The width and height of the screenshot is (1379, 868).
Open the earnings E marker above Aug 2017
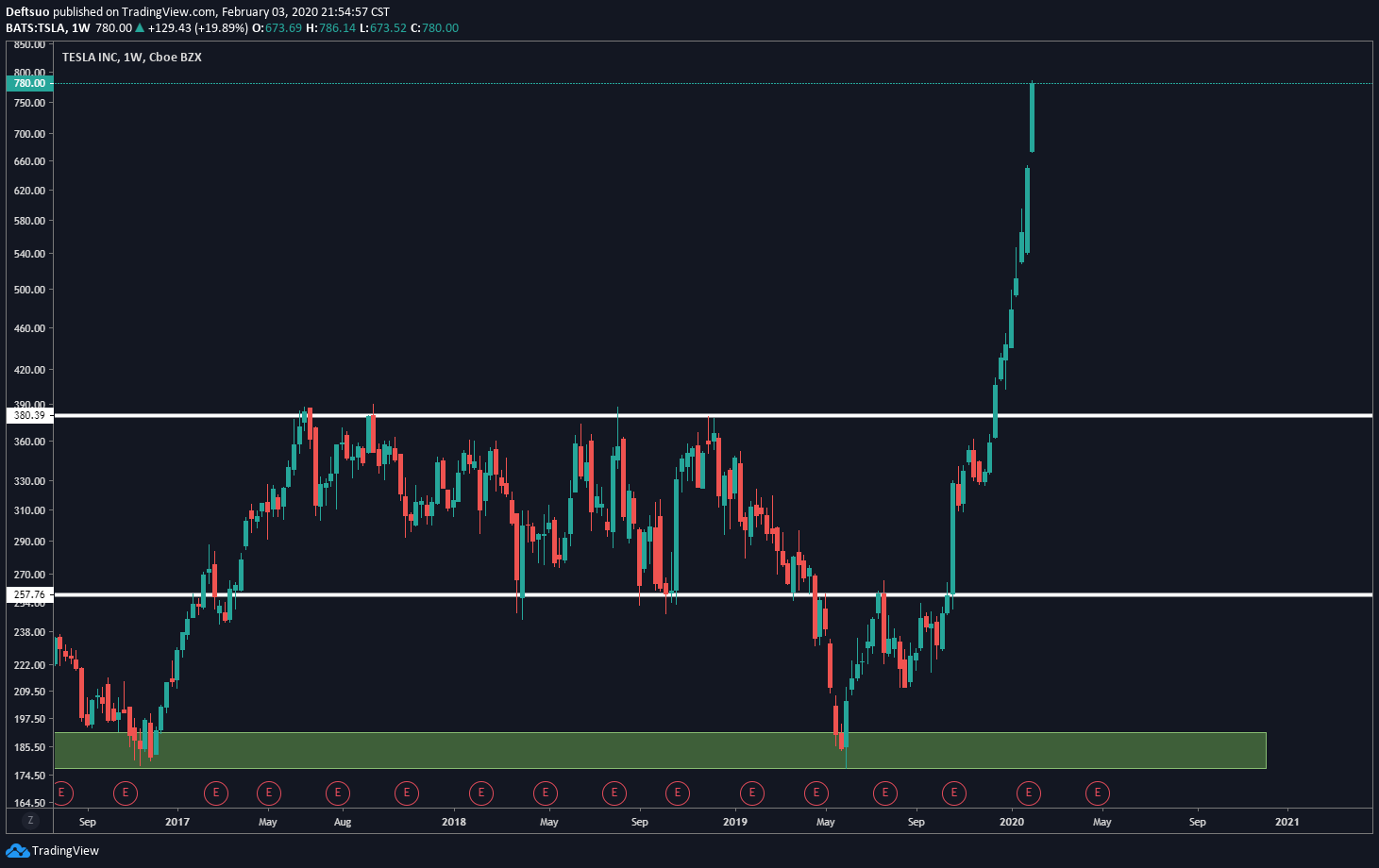(x=338, y=793)
